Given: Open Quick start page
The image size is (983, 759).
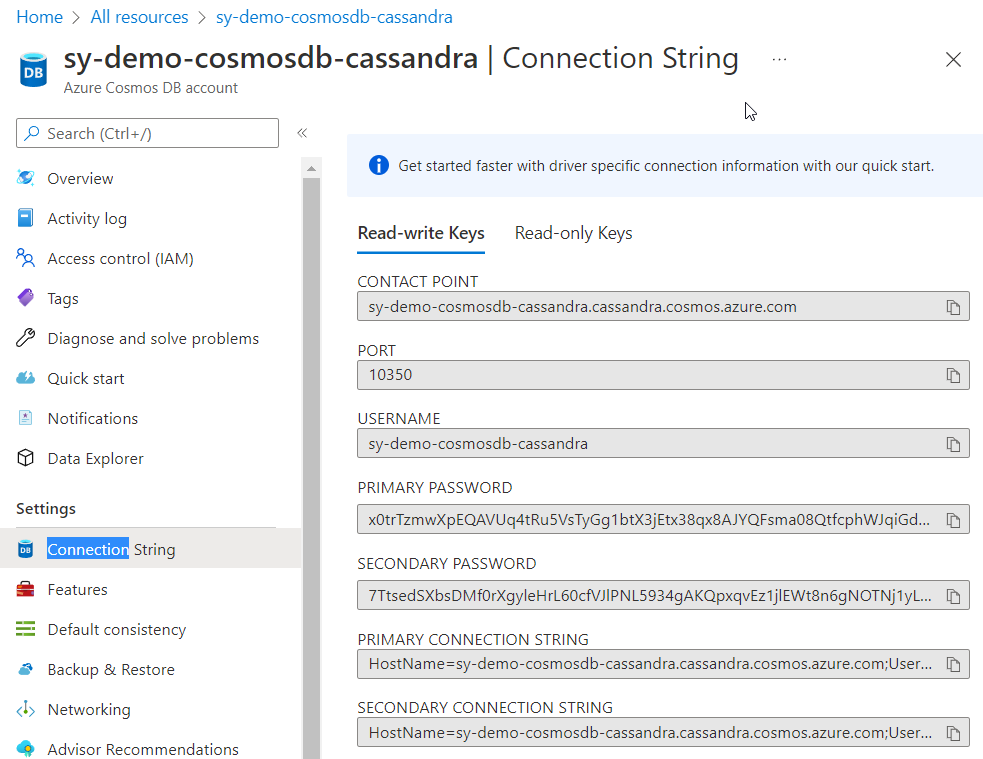Looking at the screenshot, I should pyautogui.click(x=86, y=379).
